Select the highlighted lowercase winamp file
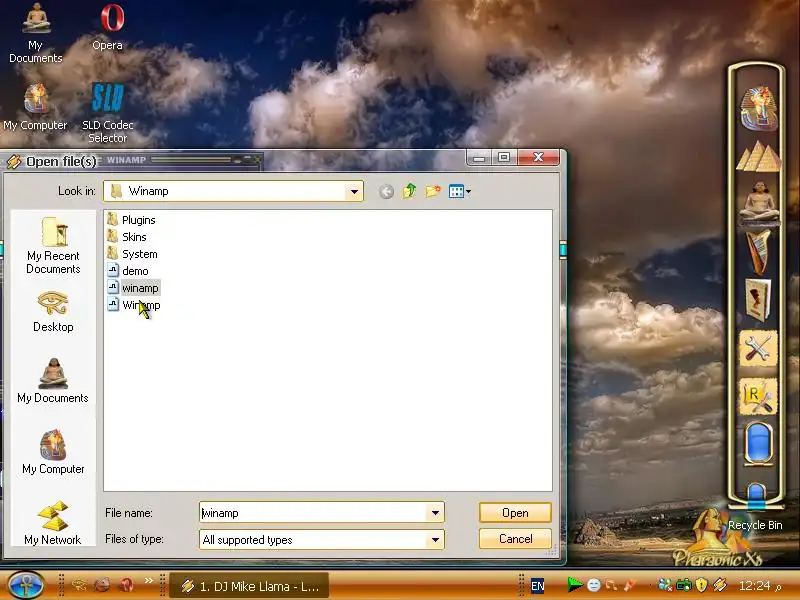The width and height of the screenshot is (800, 600). pyautogui.click(x=134, y=288)
